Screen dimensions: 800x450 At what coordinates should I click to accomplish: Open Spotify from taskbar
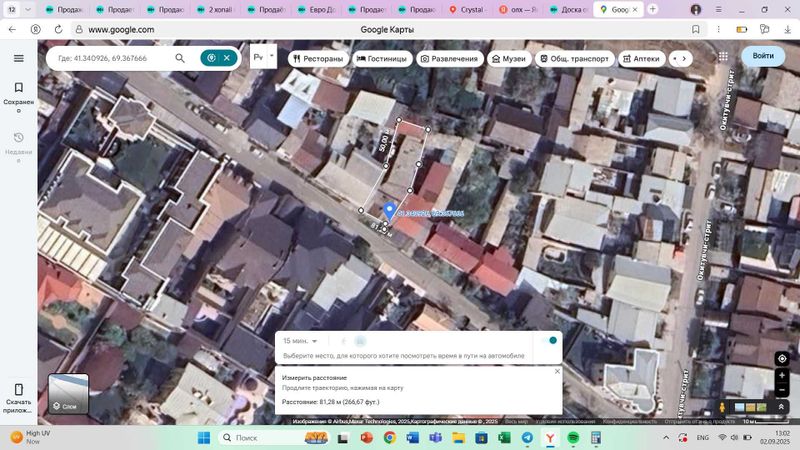573,438
